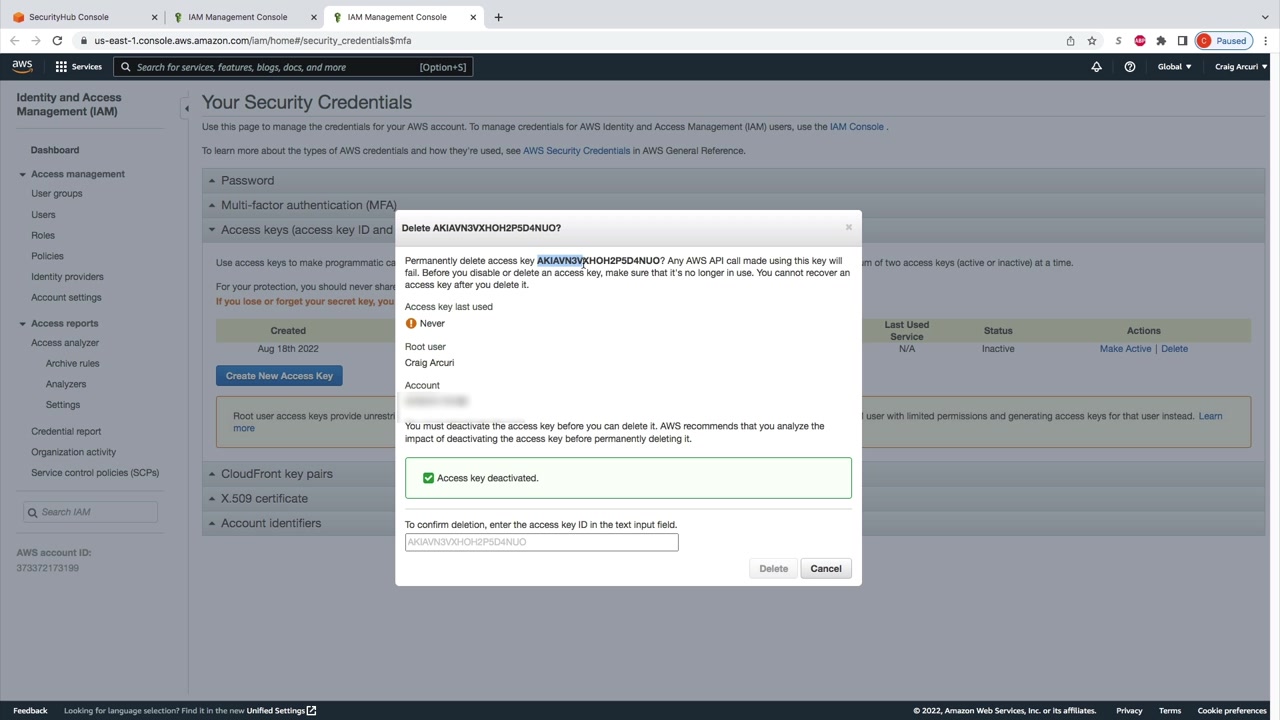Reload the page with the refresh icon
Image resolution: width=1280 pixels, height=720 pixels.
pyautogui.click(x=57, y=41)
